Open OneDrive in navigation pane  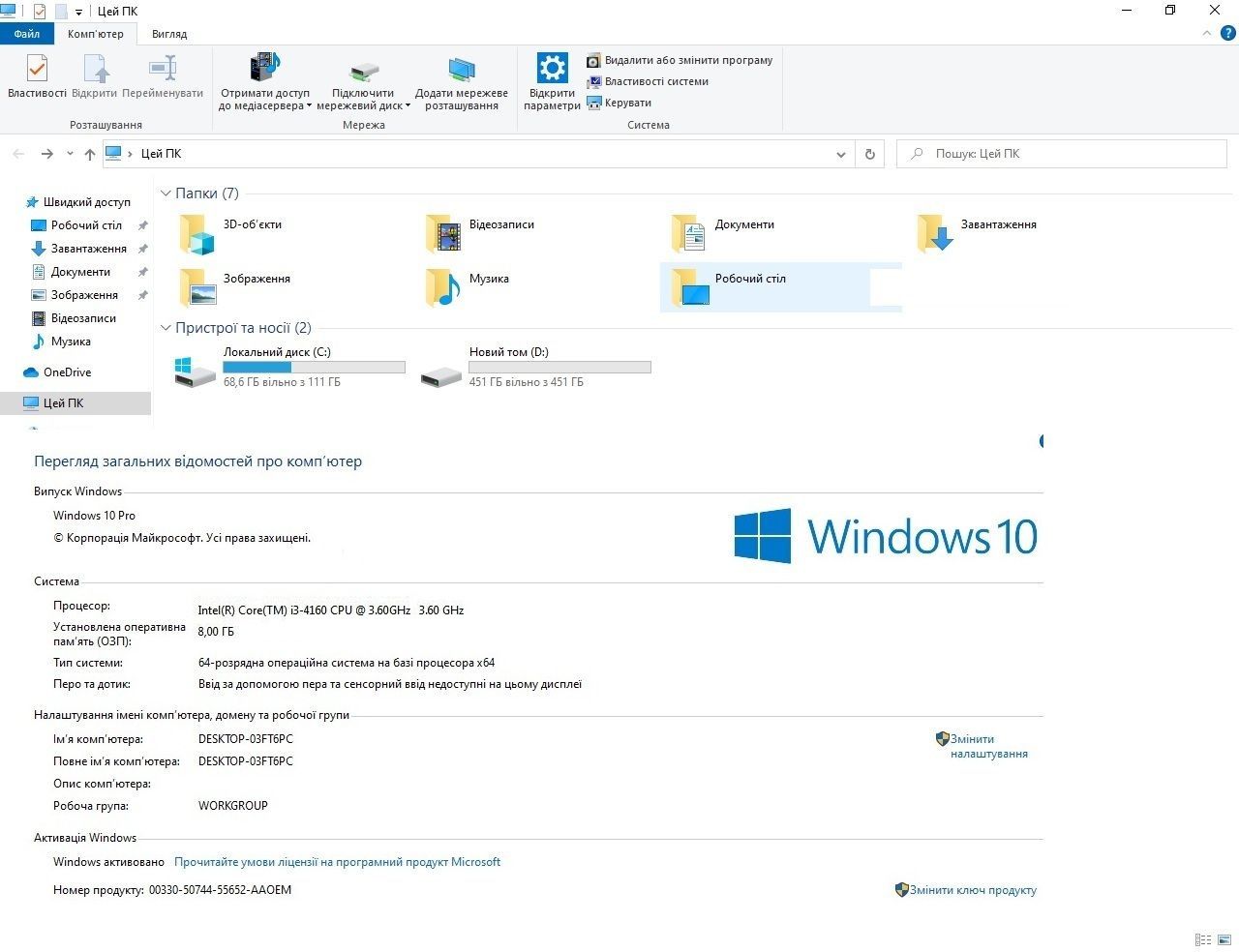(x=57, y=372)
